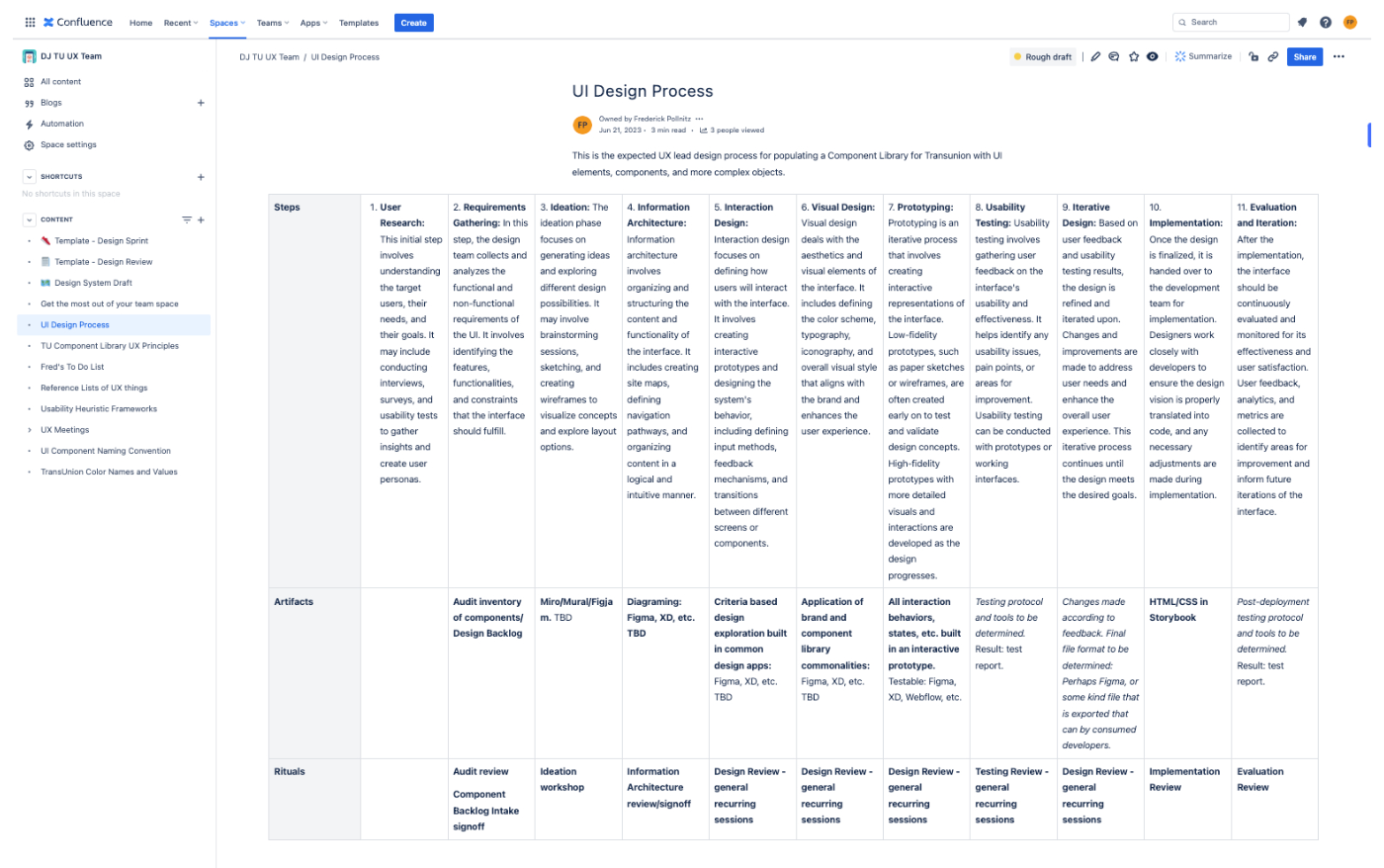This screenshot has width=1384, height=868.
Task: Open page restrictions padlock icon
Action: (1254, 57)
